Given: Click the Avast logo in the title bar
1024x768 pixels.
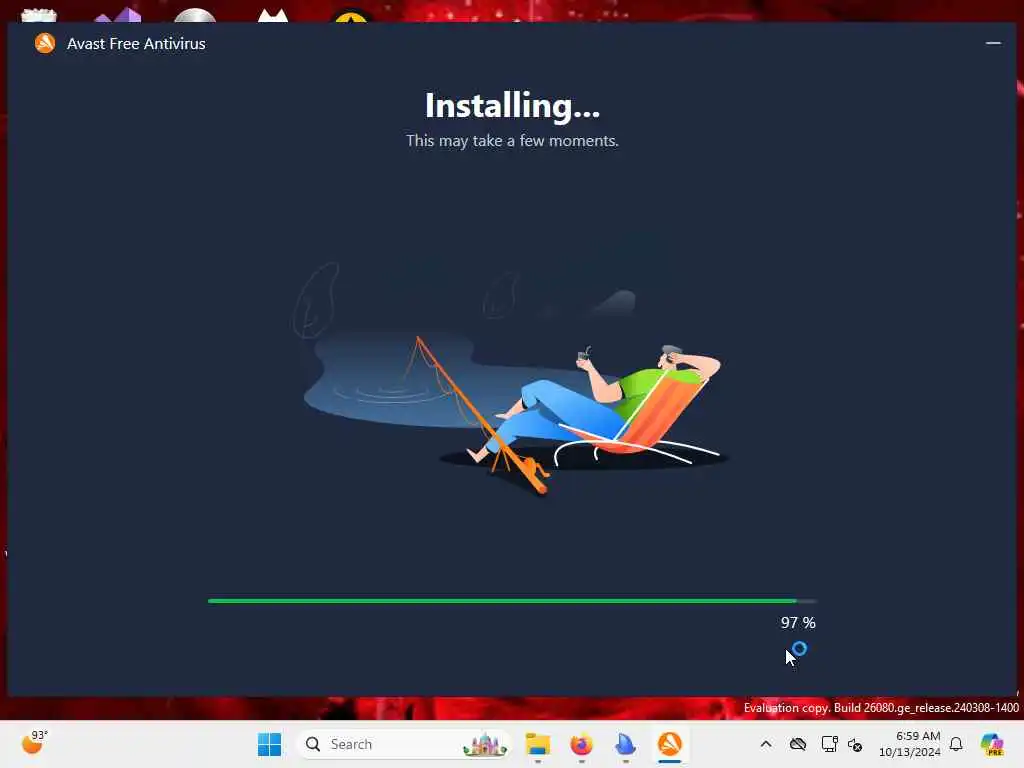Looking at the screenshot, I should click(45, 43).
